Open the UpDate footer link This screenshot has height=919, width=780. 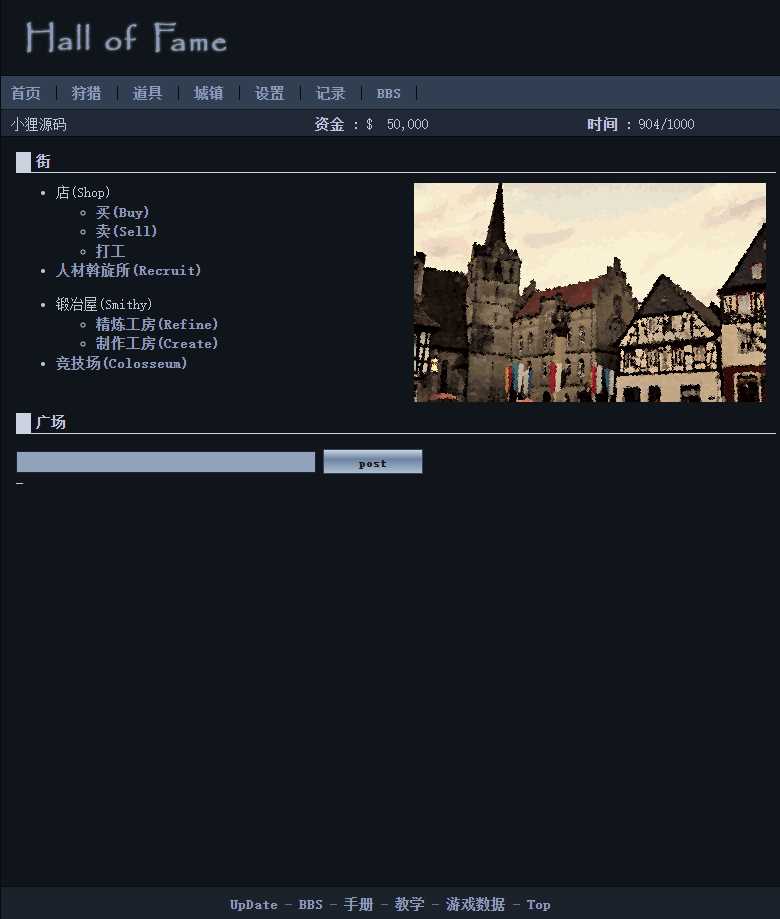(x=253, y=905)
